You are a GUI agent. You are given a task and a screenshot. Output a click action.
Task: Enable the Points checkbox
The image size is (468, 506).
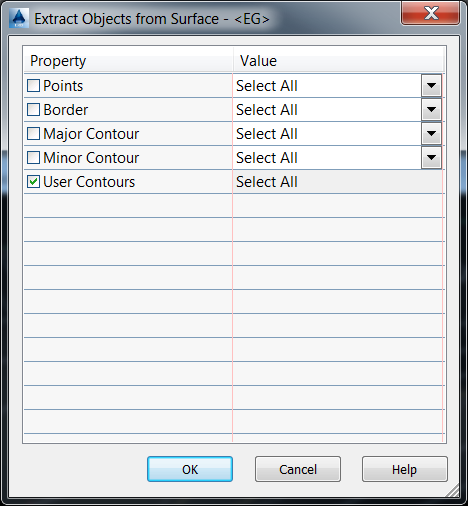(33, 86)
